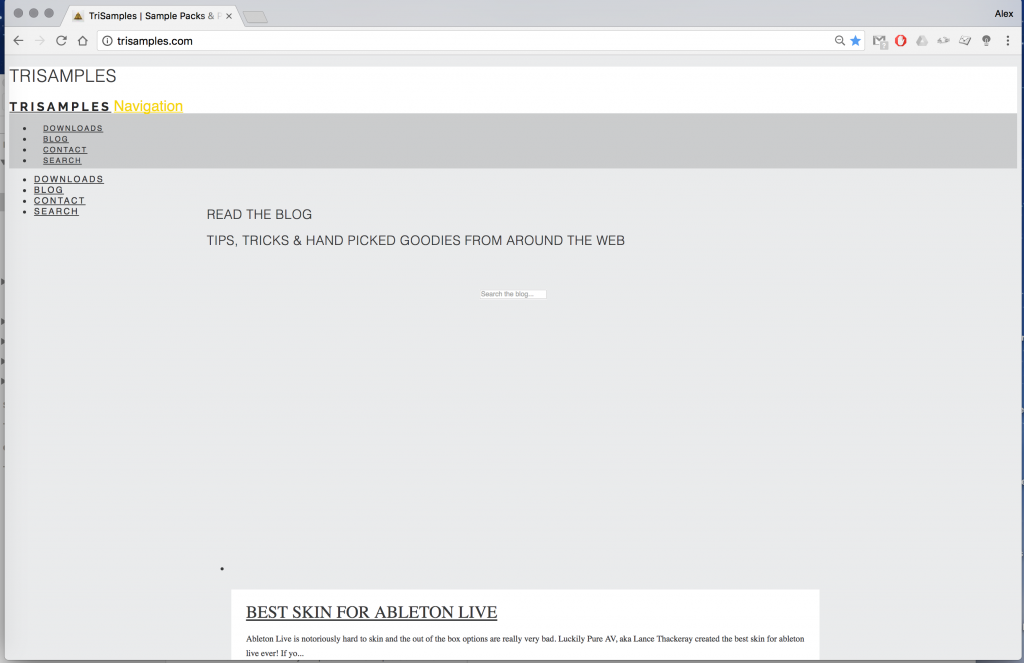Click the 'Ableton Live is notoriously hard' excerpt
This screenshot has height=663, width=1024.
click(525, 645)
